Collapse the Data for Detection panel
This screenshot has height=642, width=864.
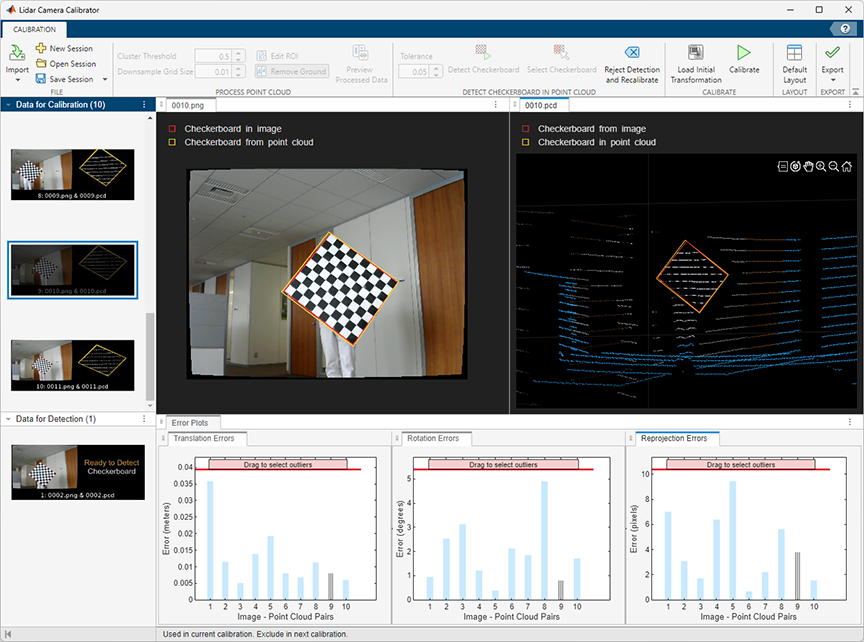(x=9, y=418)
